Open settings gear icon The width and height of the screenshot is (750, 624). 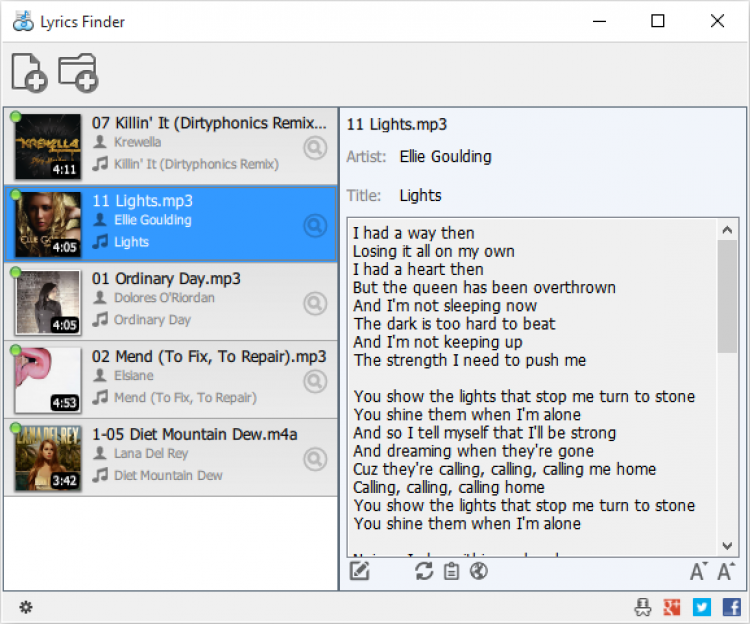(x=26, y=607)
